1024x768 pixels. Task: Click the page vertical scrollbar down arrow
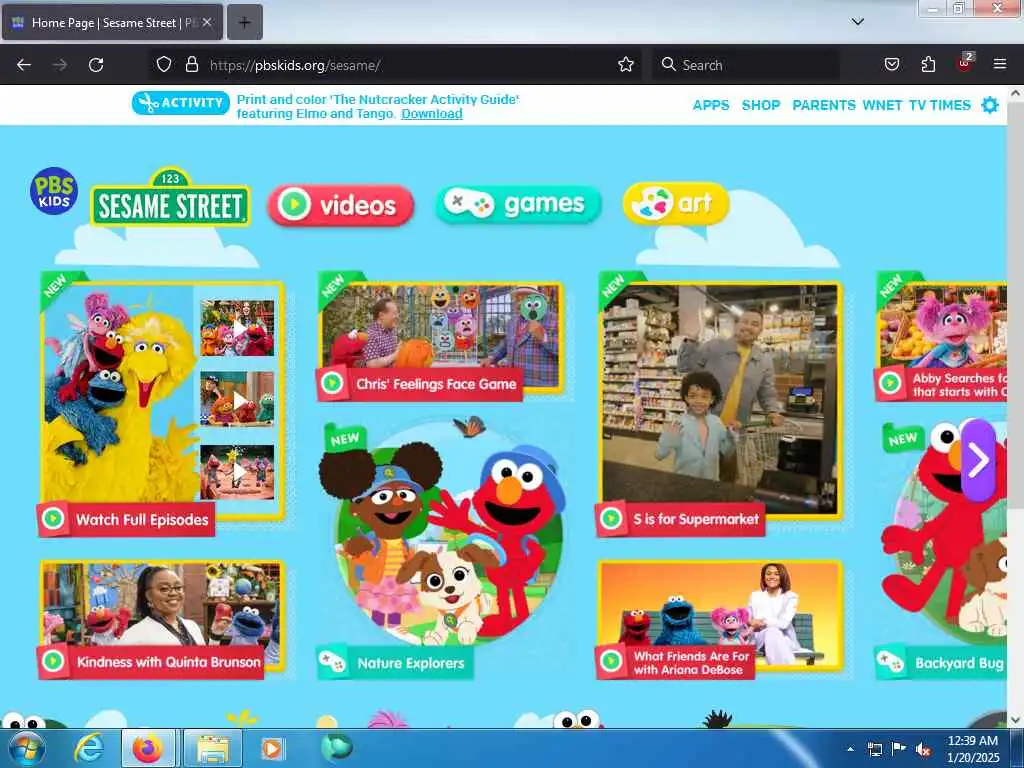click(1015, 720)
